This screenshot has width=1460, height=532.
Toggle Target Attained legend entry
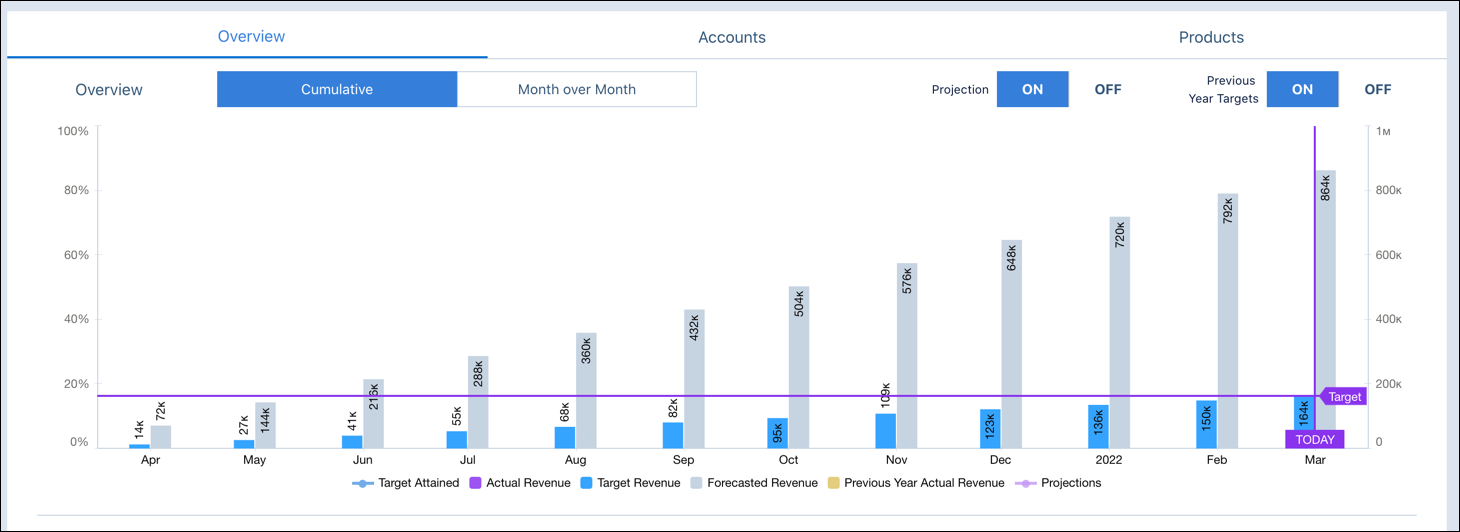point(405,483)
